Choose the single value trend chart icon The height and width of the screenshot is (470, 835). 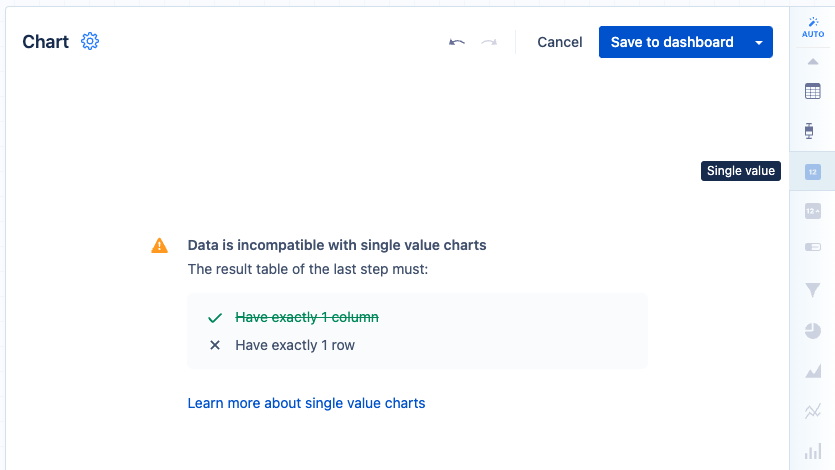[813, 211]
